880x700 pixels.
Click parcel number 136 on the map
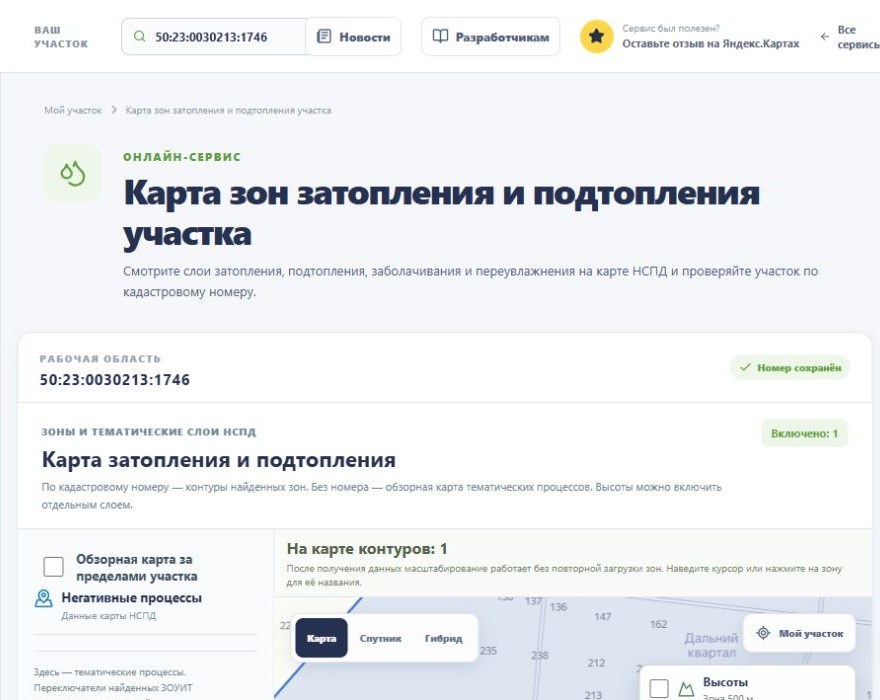click(x=558, y=607)
